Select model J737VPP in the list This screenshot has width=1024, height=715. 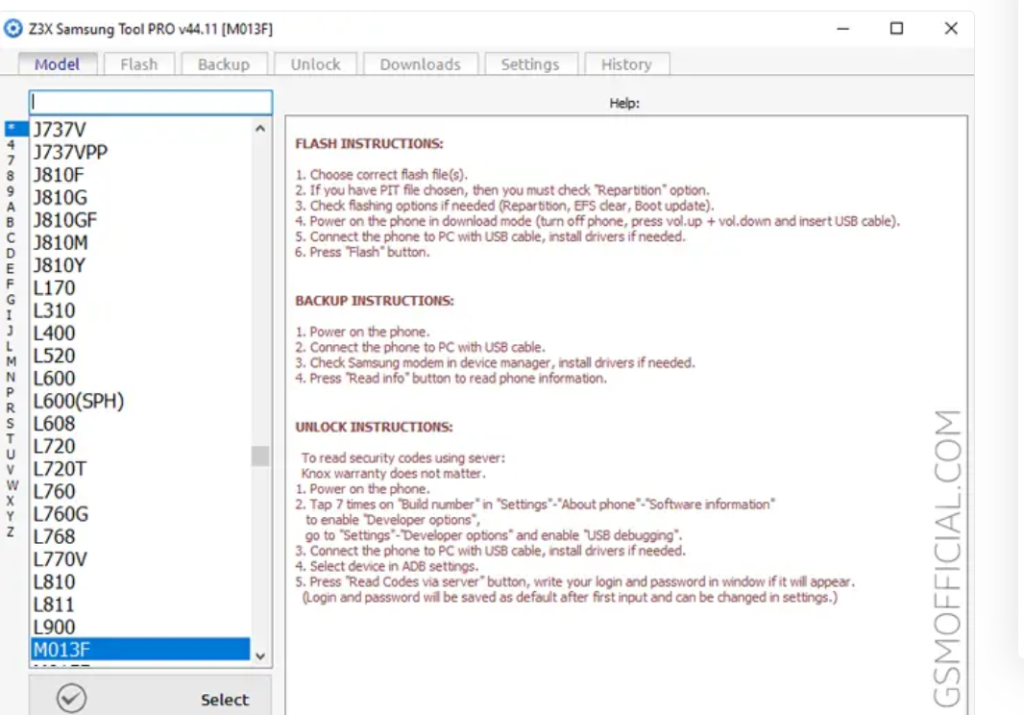click(140, 152)
